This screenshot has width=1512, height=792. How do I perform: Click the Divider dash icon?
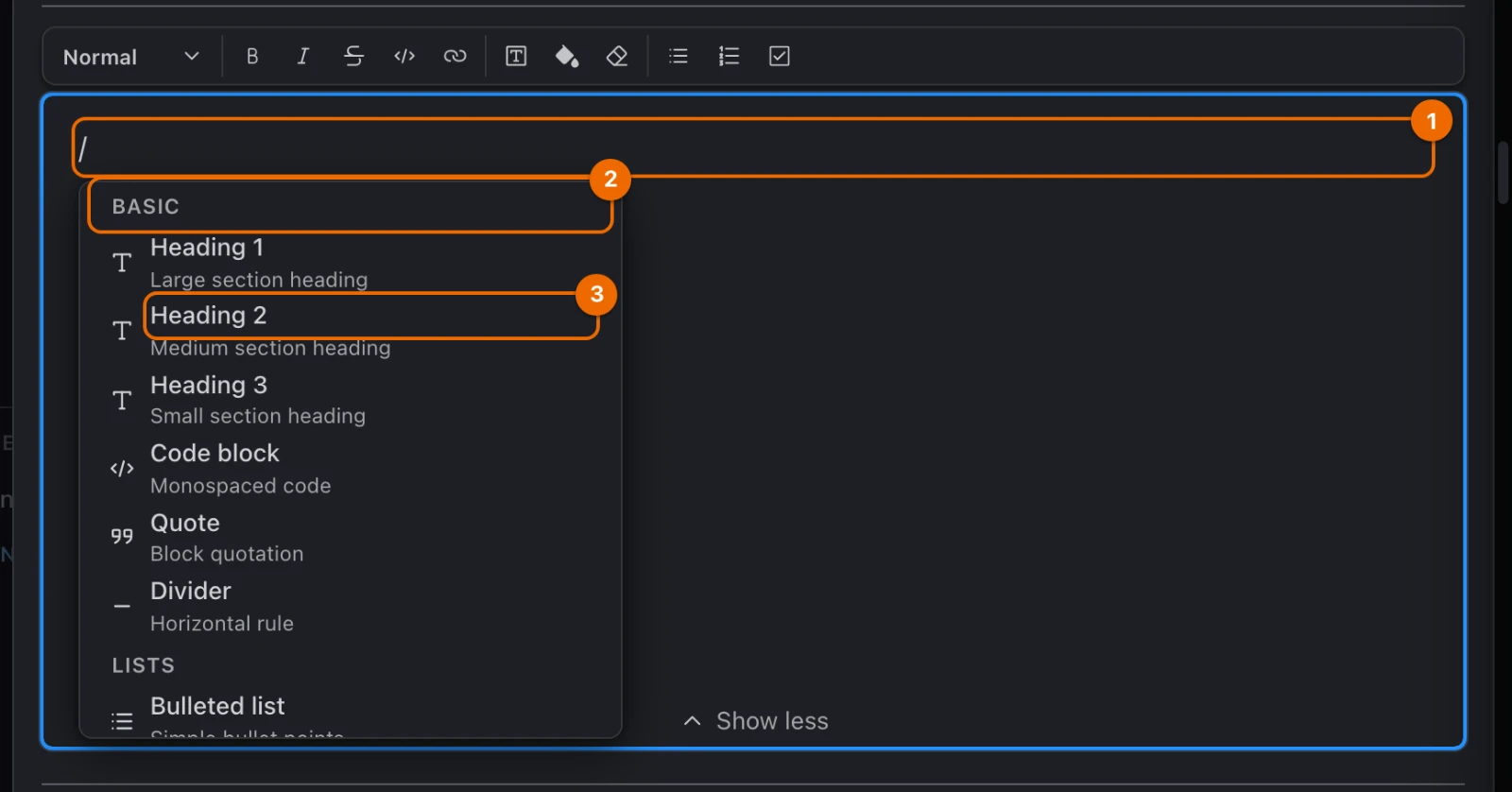coord(122,606)
